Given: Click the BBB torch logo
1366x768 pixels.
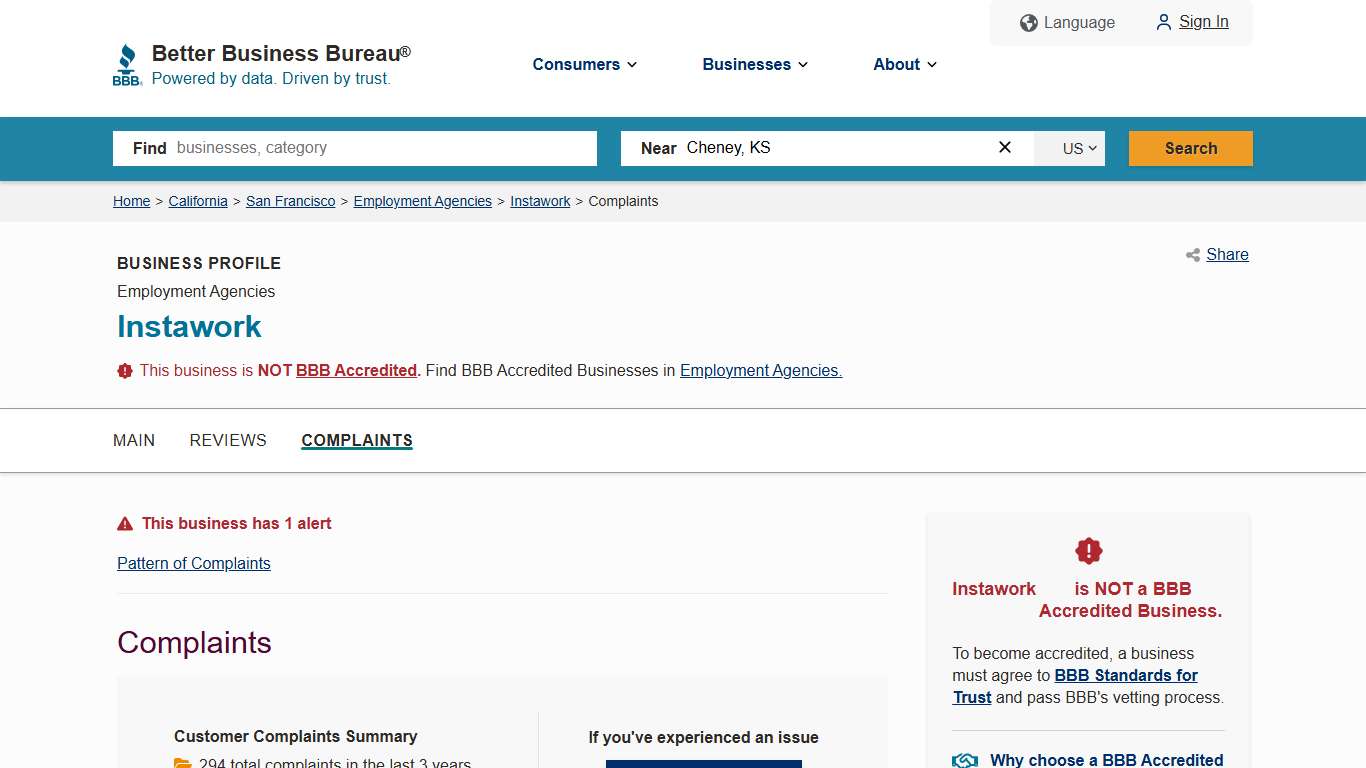Looking at the screenshot, I should pyautogui.click(x=126, y=63).
